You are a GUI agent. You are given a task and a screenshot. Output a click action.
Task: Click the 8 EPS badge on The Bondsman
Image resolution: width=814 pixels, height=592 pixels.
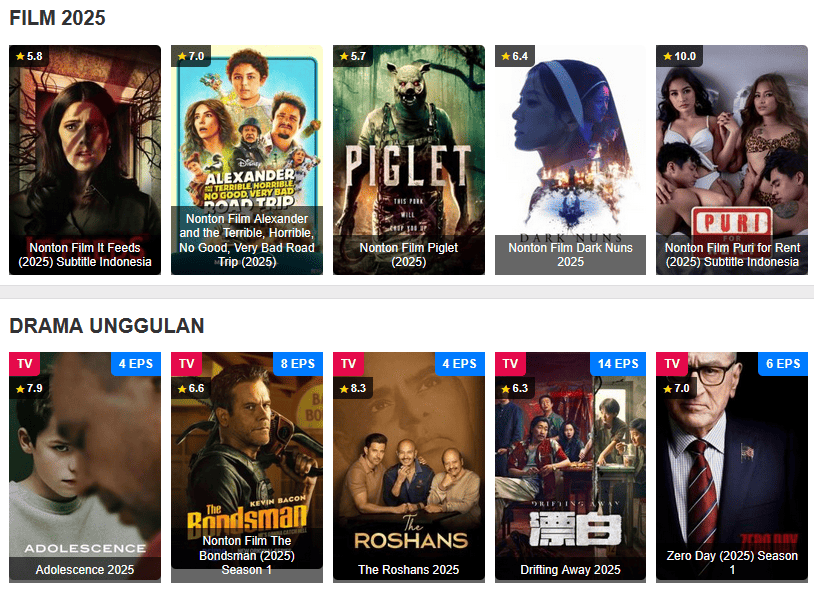(298, 364)
